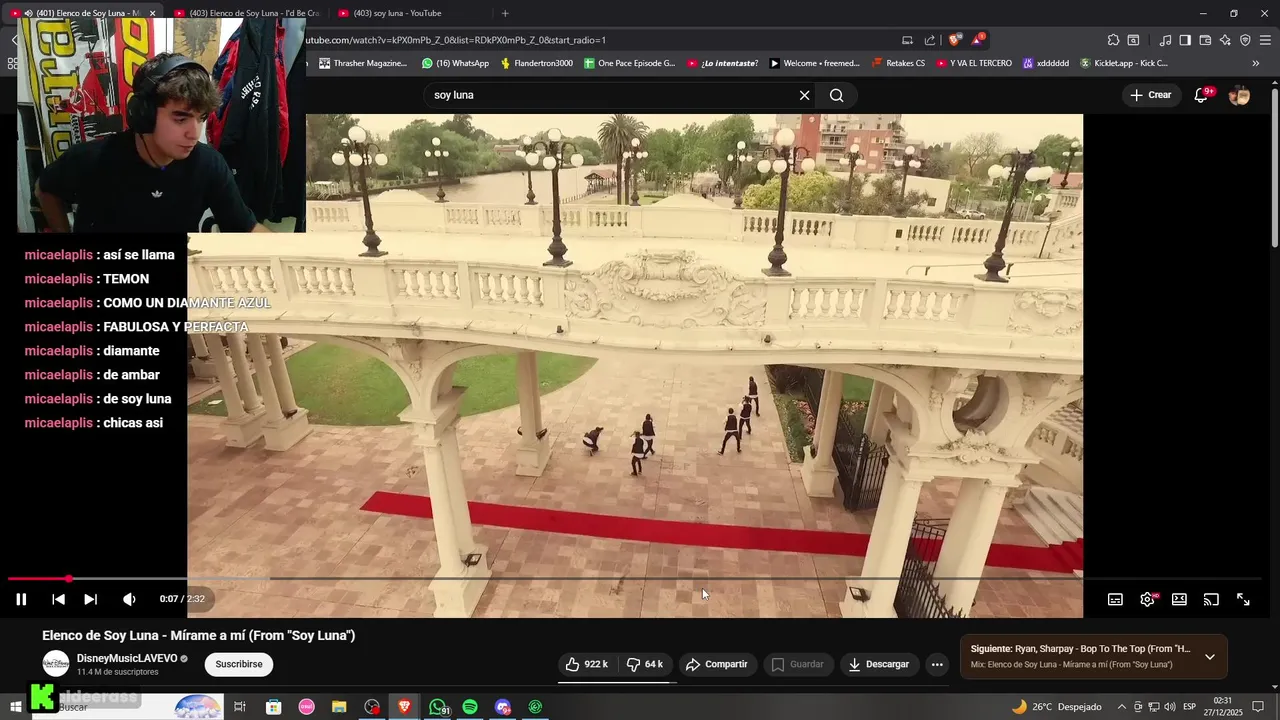Open the One Pace Episode G... bookmark
The height and width of the screenshot is (720, 1280).
pyautogui.click(x=630, y=63)
